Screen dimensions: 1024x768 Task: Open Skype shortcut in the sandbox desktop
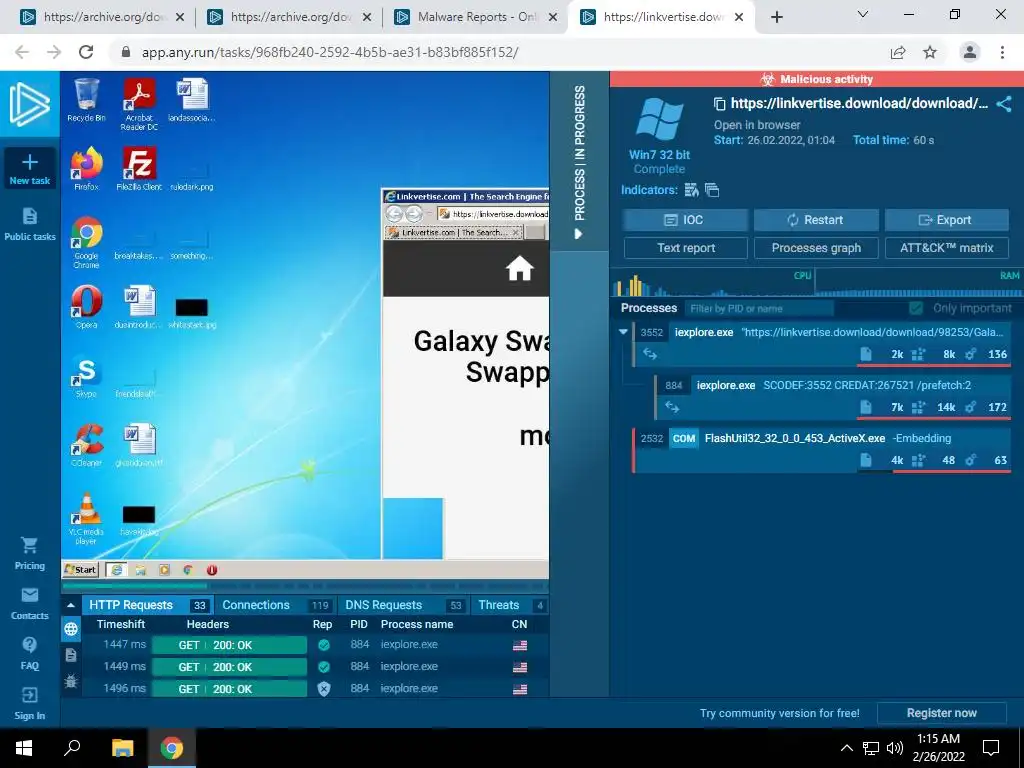click(86, 376)
